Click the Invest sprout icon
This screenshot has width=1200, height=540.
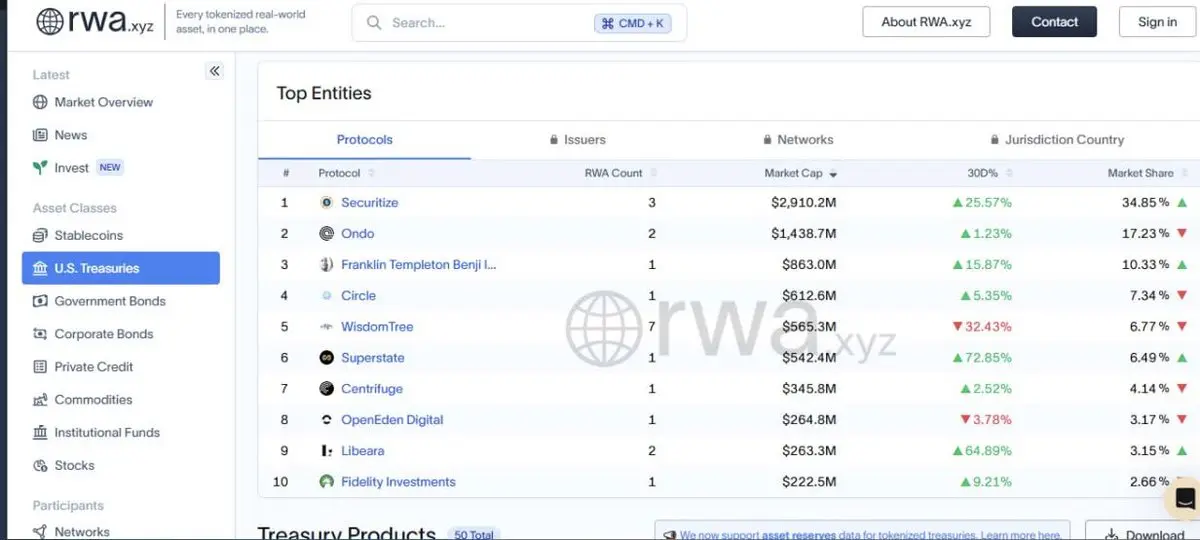point(40,168)
